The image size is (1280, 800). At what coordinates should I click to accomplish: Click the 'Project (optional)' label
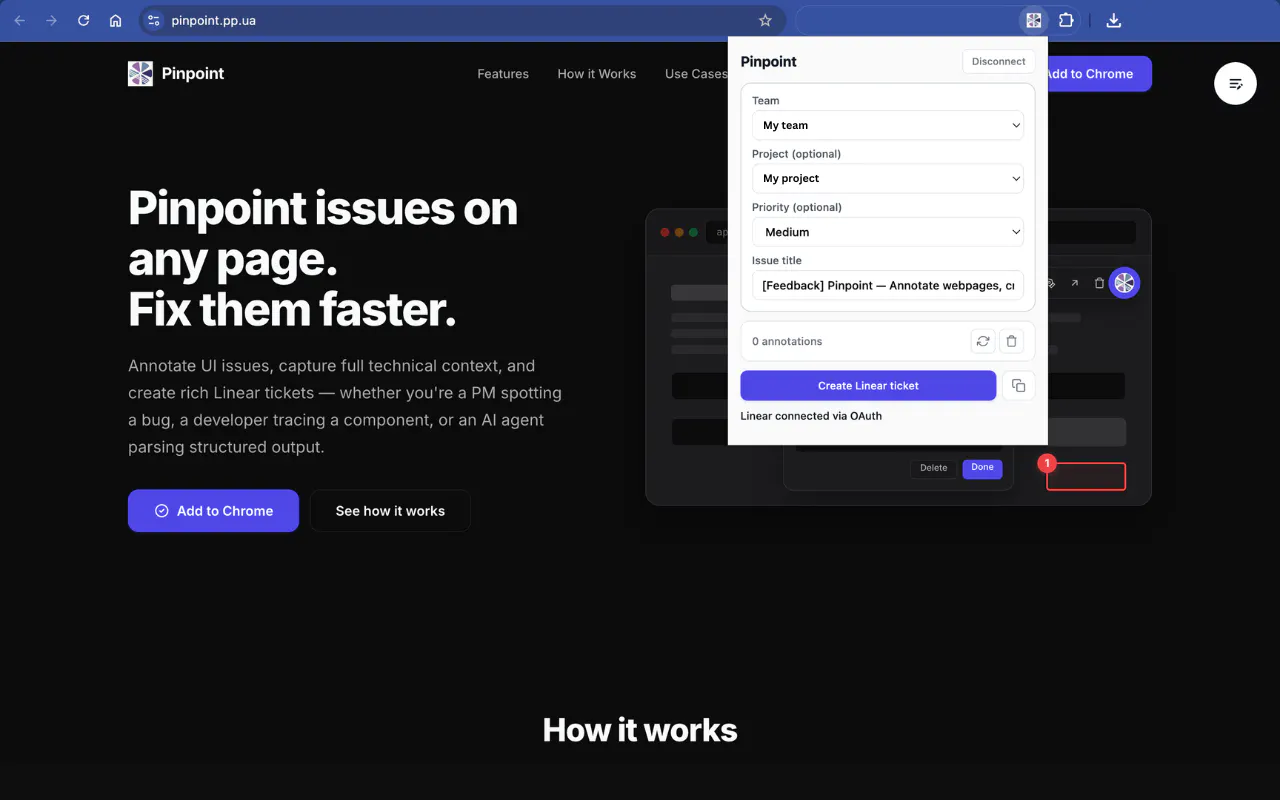(796, 154)
